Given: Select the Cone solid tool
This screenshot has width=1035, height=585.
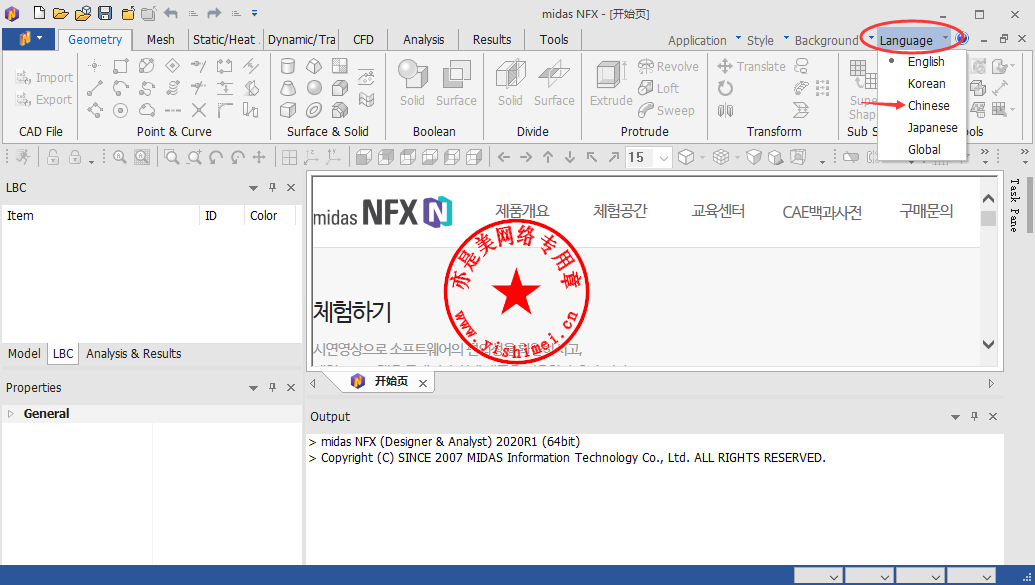Looking at the screenshot, I should pyautogui.click(x=288, y=88).
